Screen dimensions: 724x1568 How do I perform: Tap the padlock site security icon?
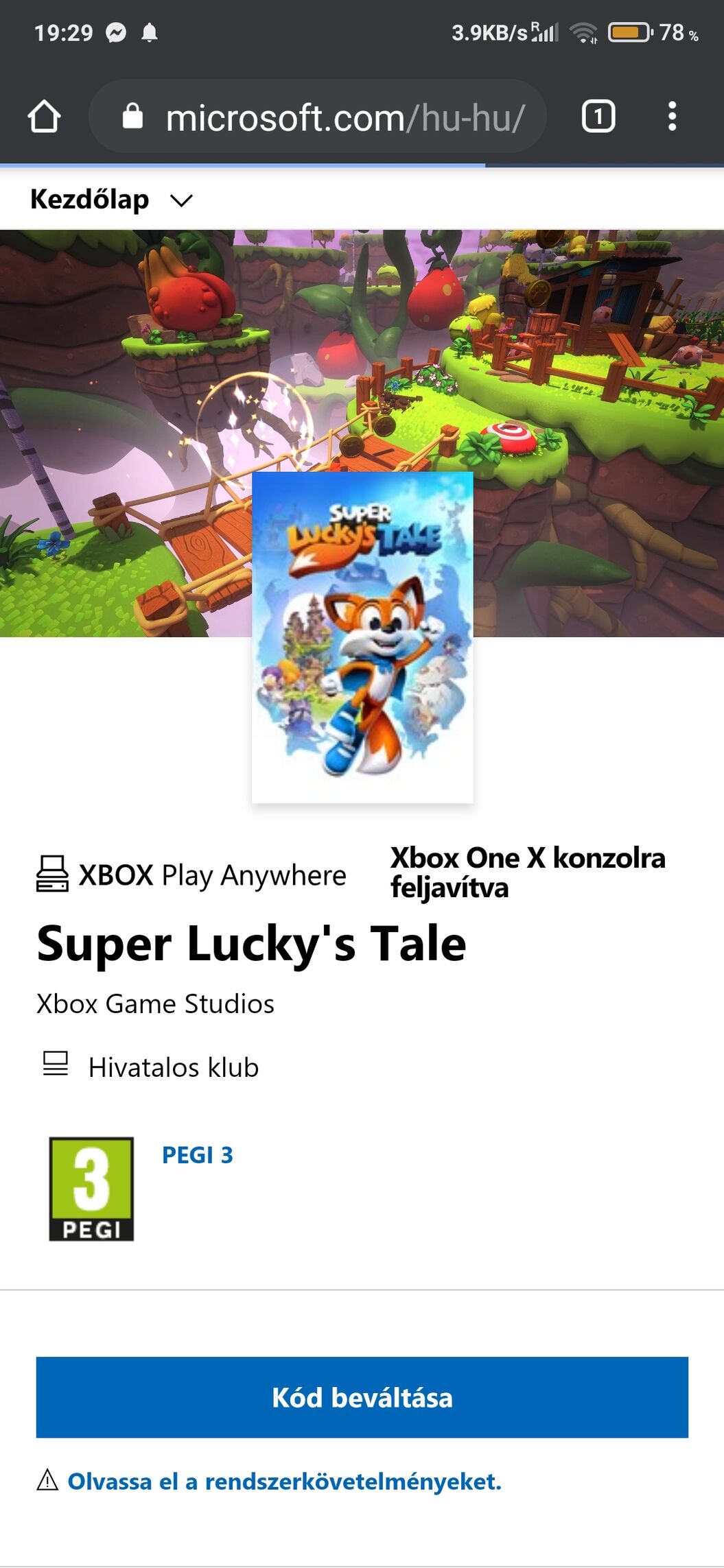coord(132,116)
